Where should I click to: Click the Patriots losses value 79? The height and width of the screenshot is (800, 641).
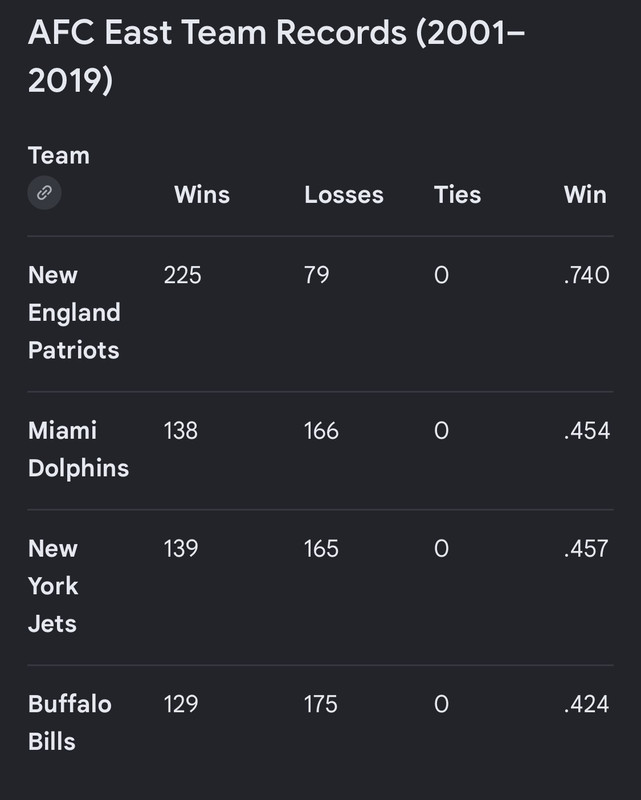point(316,276)
